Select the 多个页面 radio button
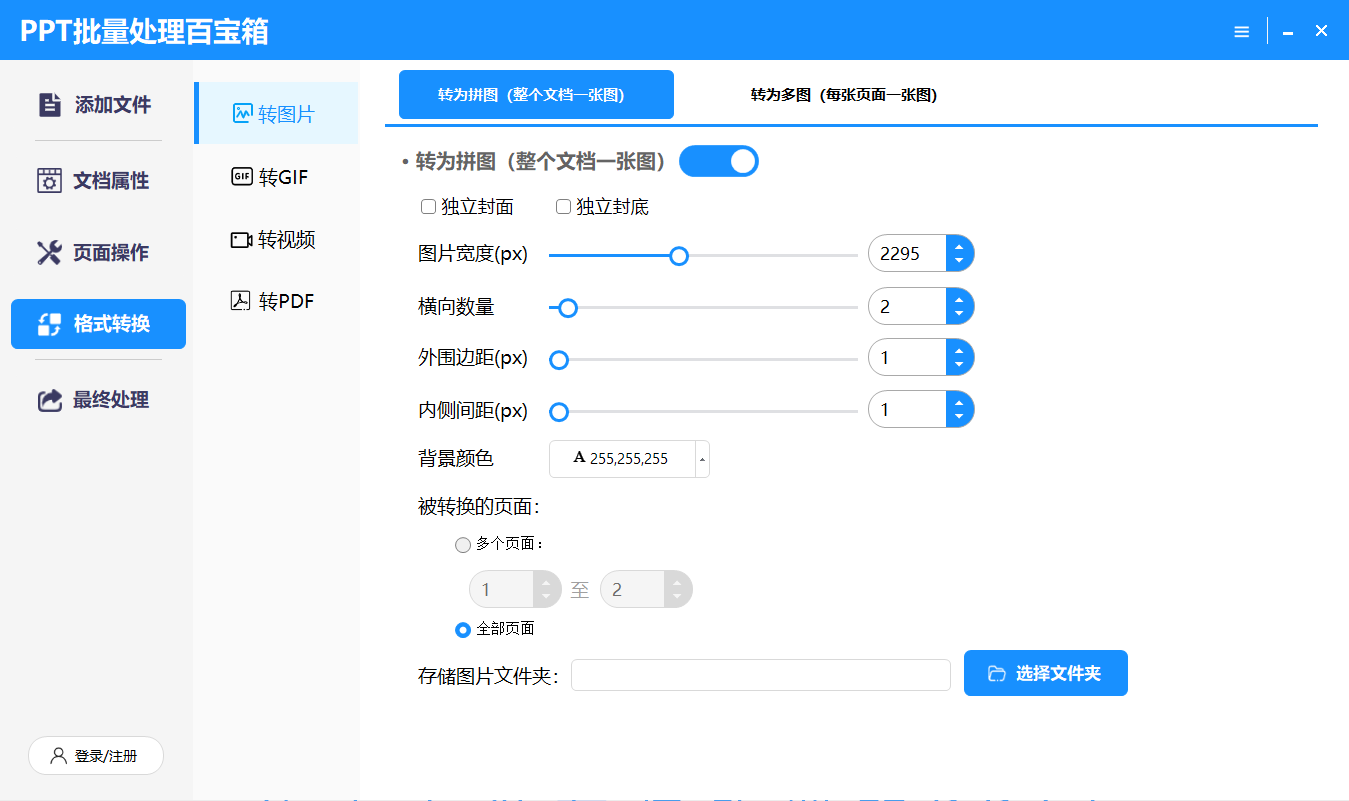The image size is (1349, 801). point(463,545)
